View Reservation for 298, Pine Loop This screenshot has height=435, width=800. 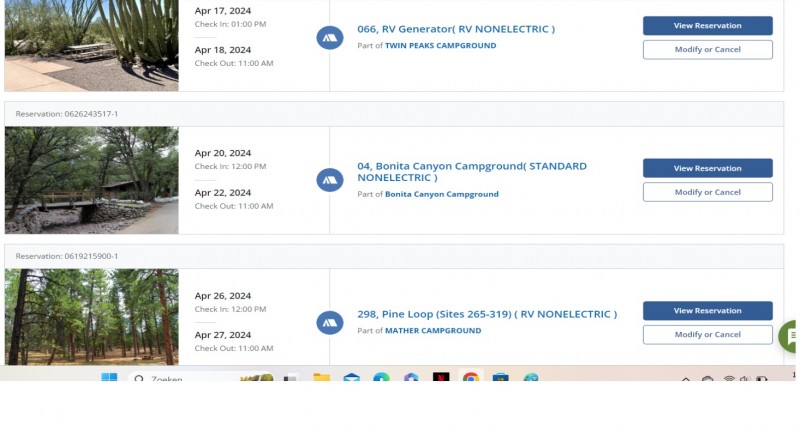pos(707,310)
